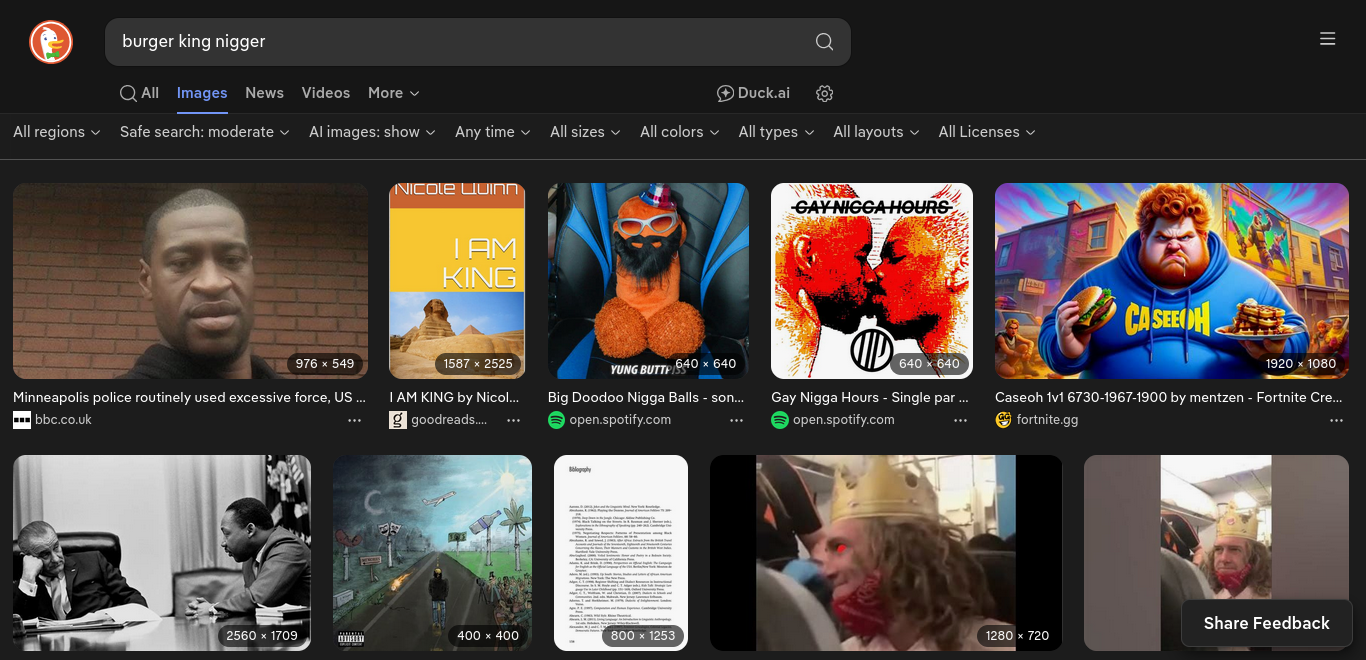Image resolution: width=1366 pixels, height=660 pixels.
Task: Open the orange fuzzy character with sunglasses thumbnail
Action: (x=648, y=281)
